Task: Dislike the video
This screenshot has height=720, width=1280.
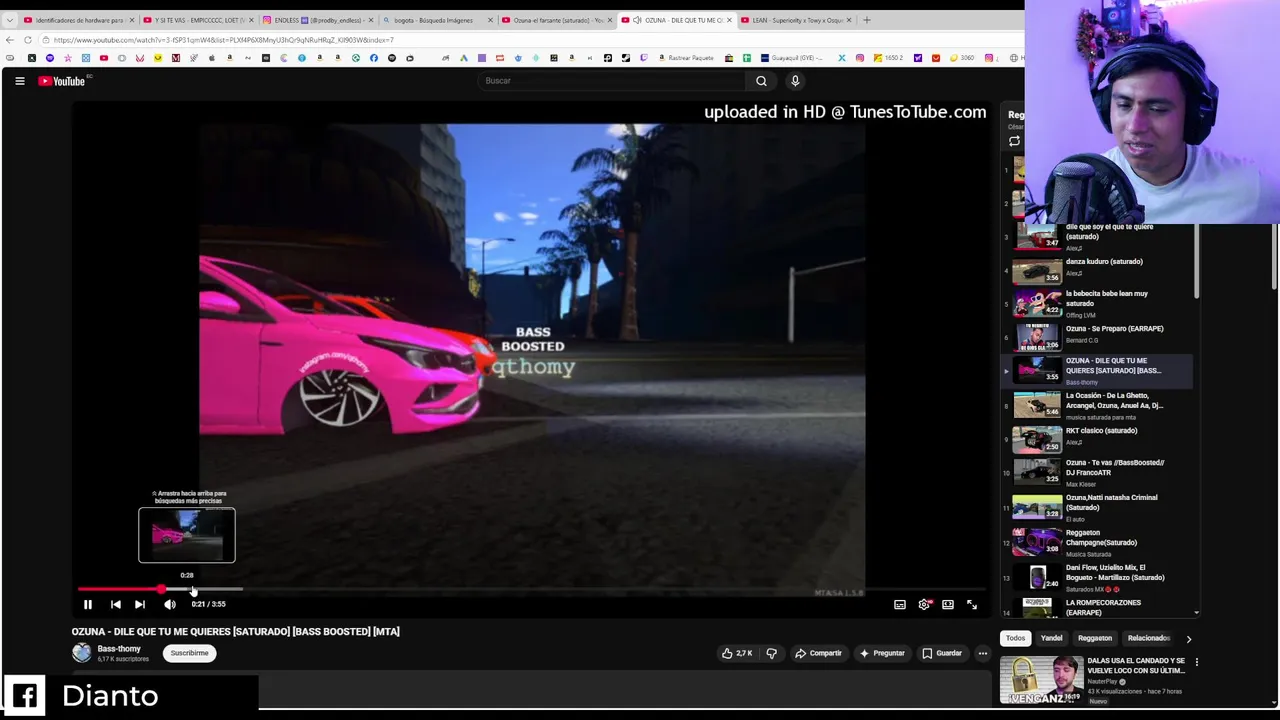Action: point(771,653)
